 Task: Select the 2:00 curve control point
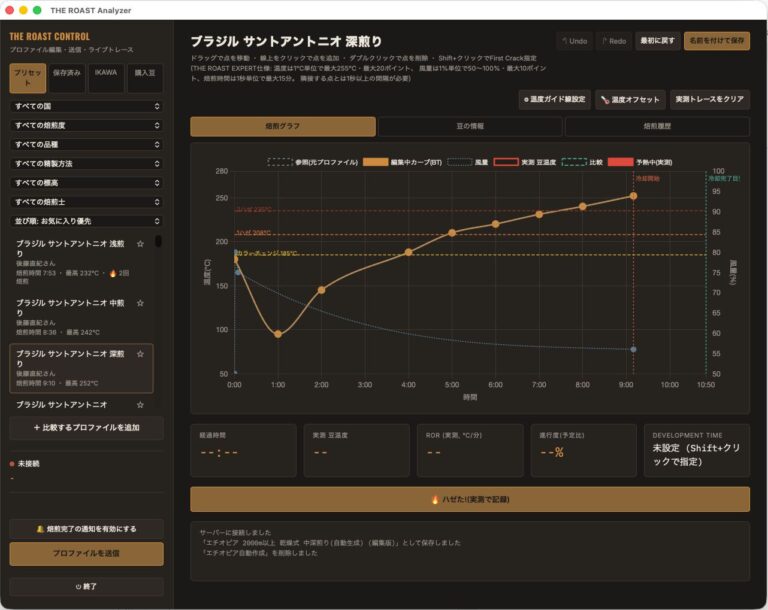pyautogui.click(x=321, y=290)
